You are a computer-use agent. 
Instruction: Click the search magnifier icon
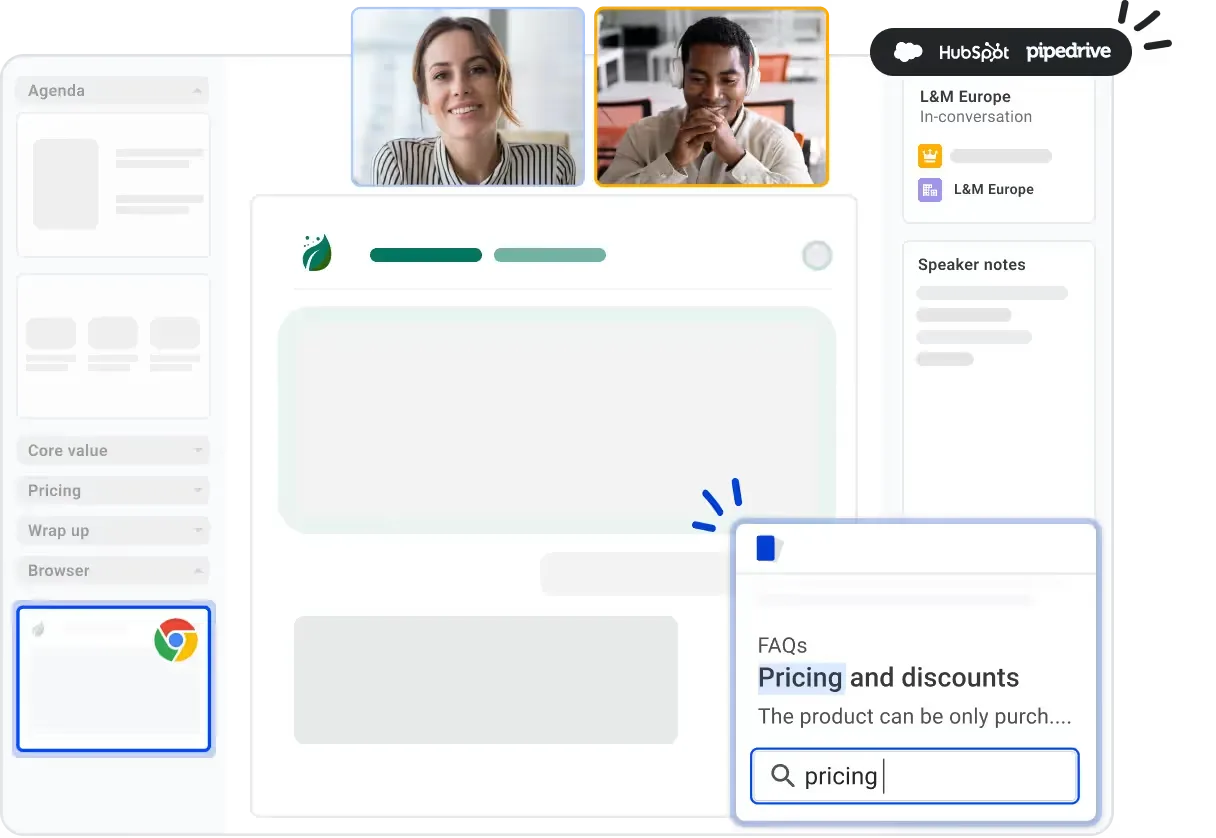click(x=783, y=775)
